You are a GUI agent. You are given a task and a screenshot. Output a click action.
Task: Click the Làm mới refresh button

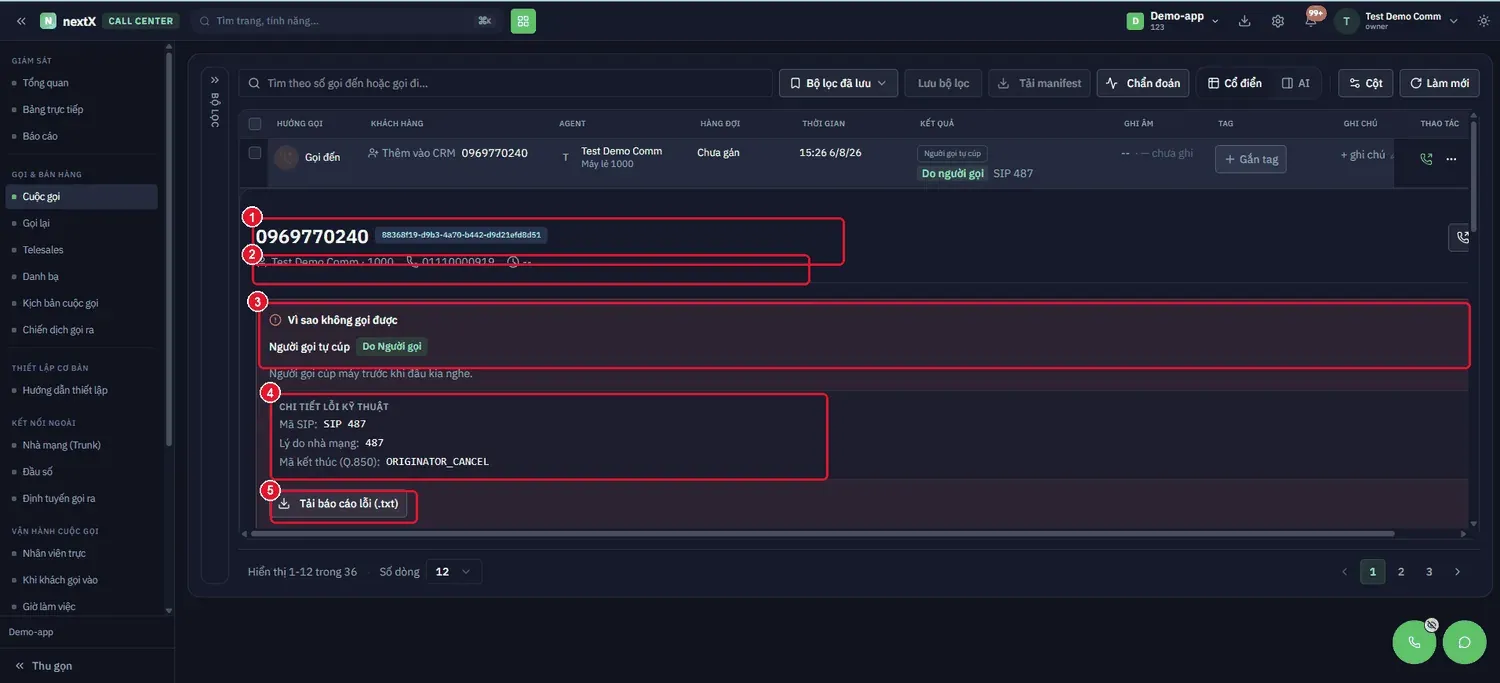1440,83
